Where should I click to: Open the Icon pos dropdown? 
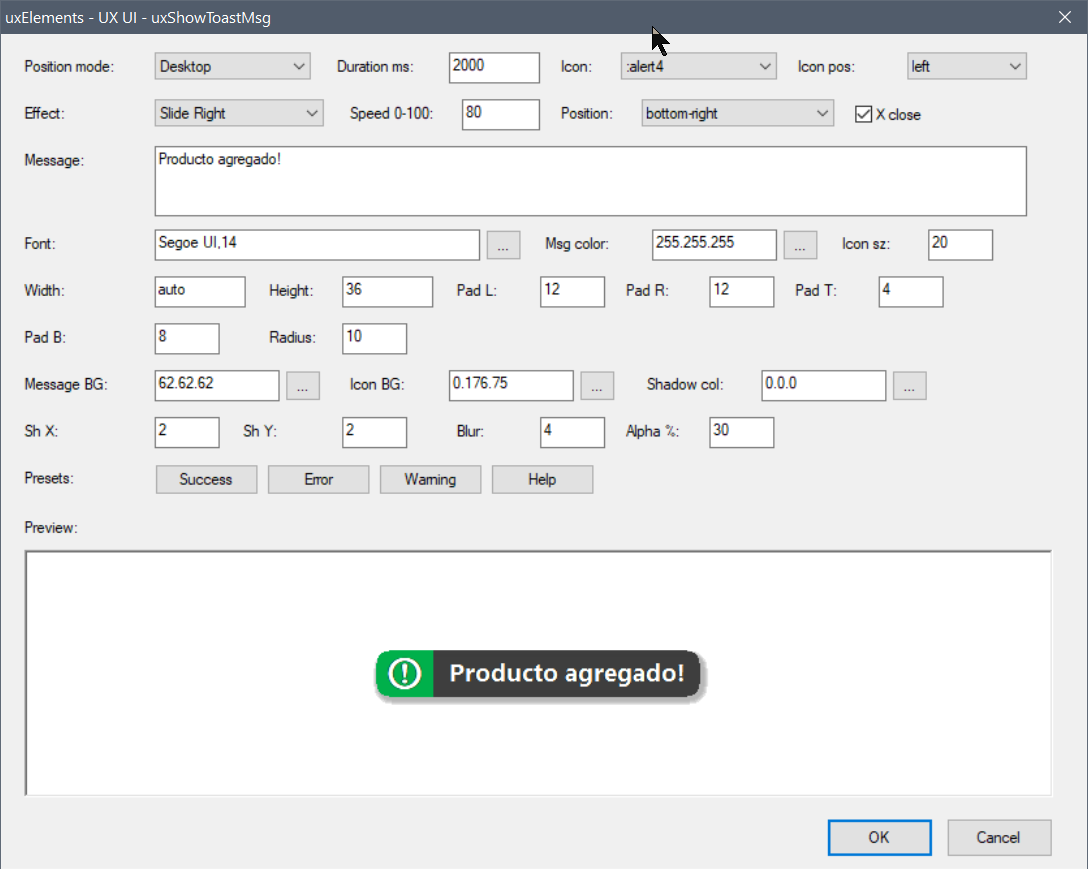click(x=967, y=67)
